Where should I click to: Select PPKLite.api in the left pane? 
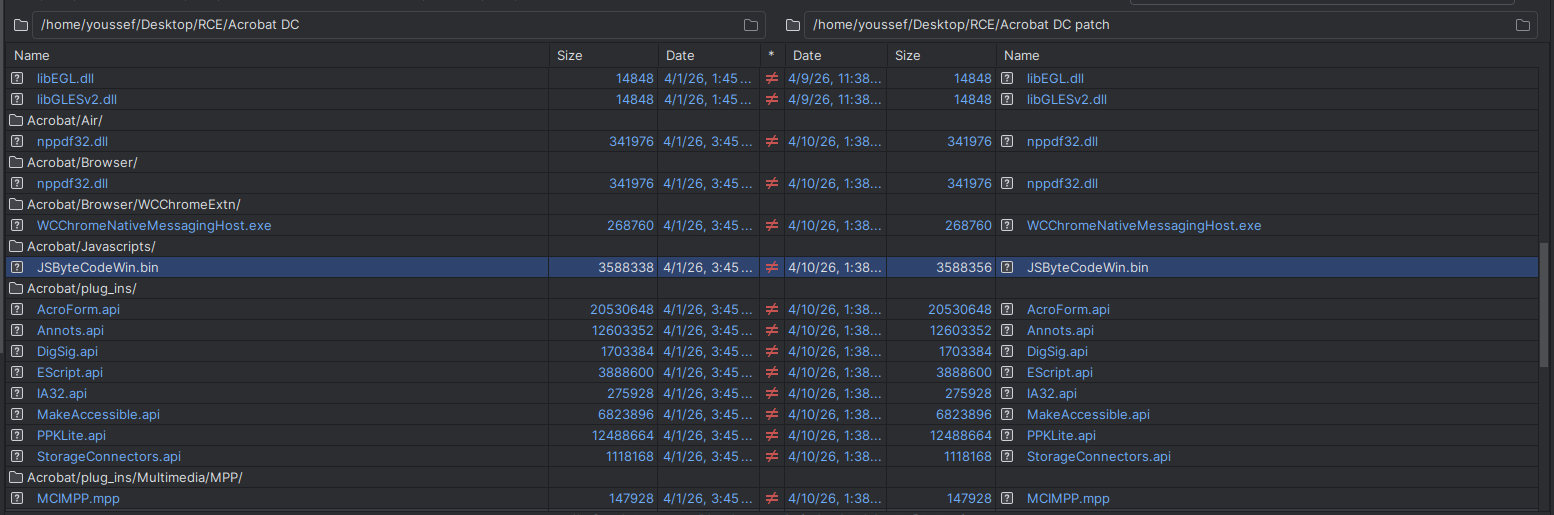click(71, 435)
